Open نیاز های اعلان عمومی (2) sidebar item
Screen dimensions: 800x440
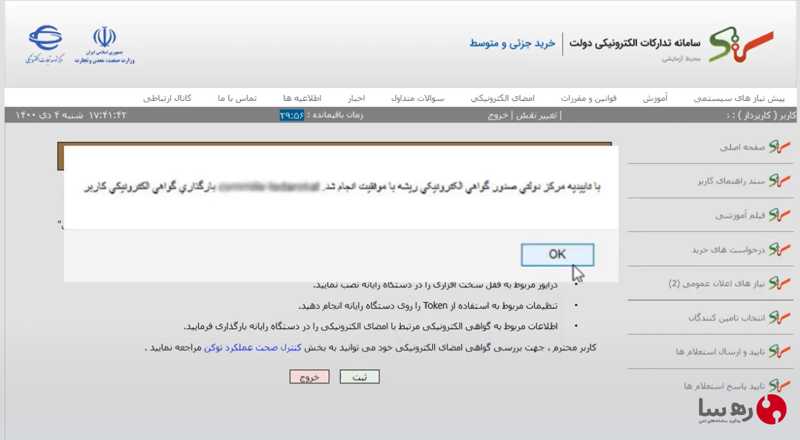tap(717, 284)
